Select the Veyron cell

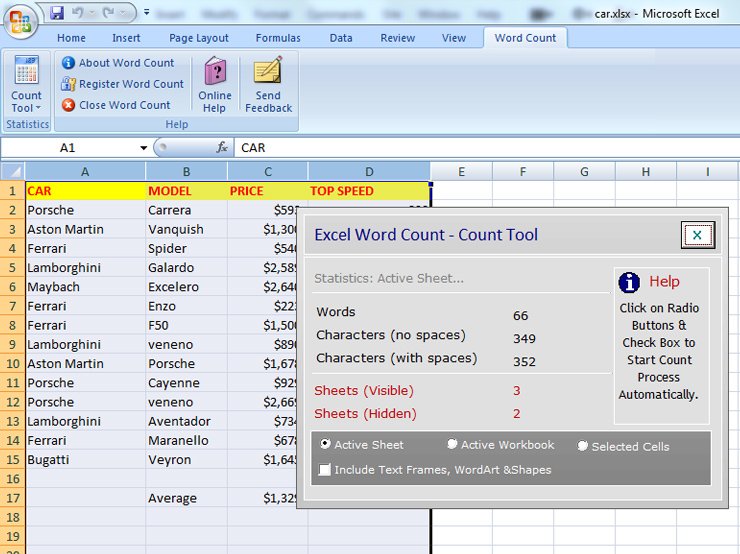point(186,460)
